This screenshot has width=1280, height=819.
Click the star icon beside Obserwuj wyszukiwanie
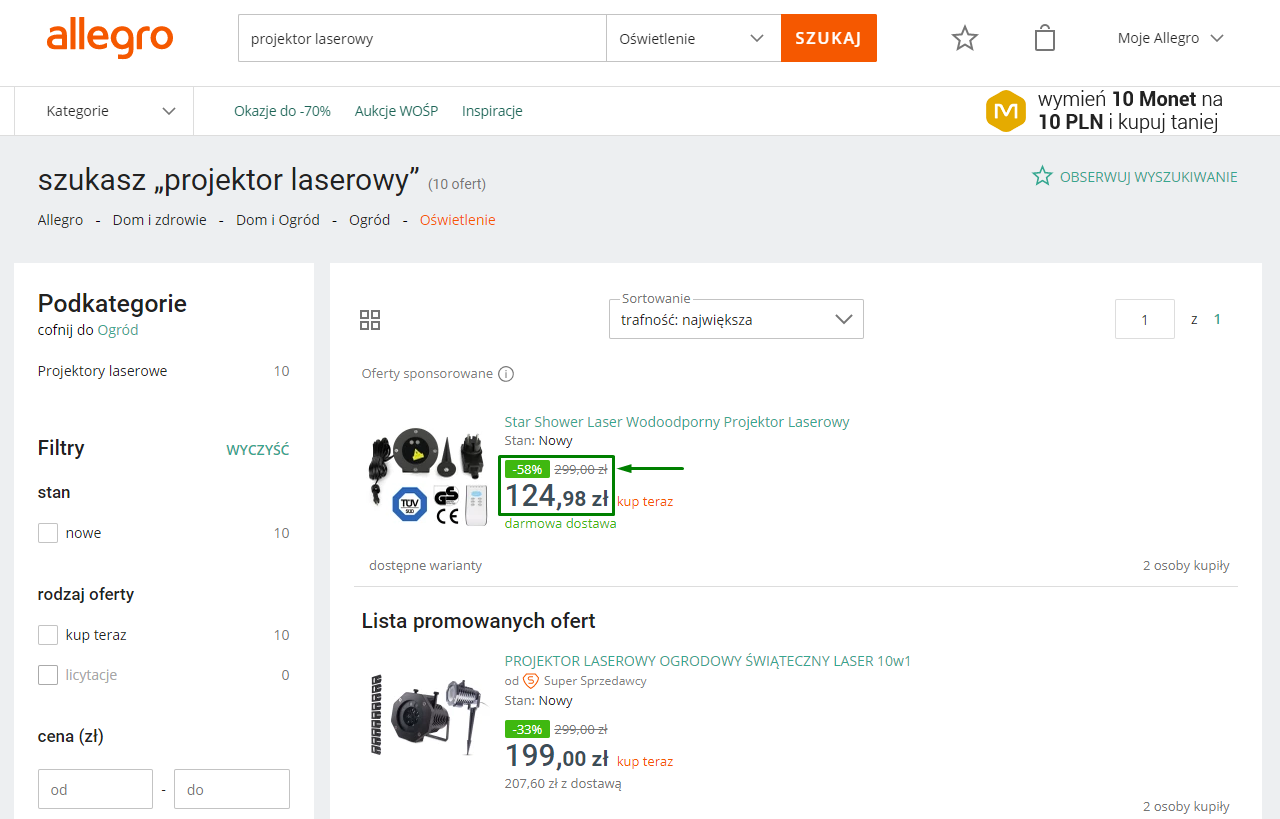[x=1042, y=176]
